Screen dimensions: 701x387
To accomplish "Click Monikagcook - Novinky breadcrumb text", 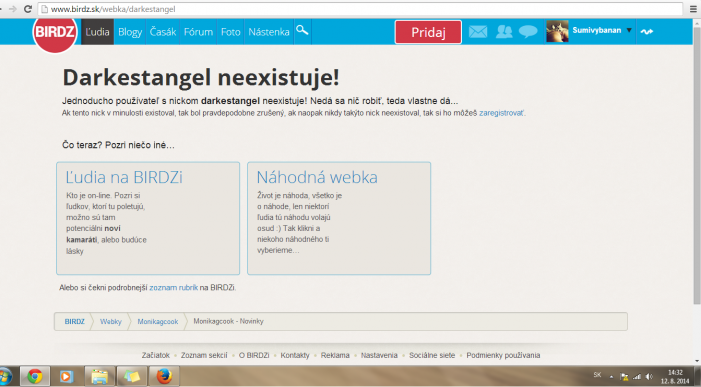I will 228,321.
